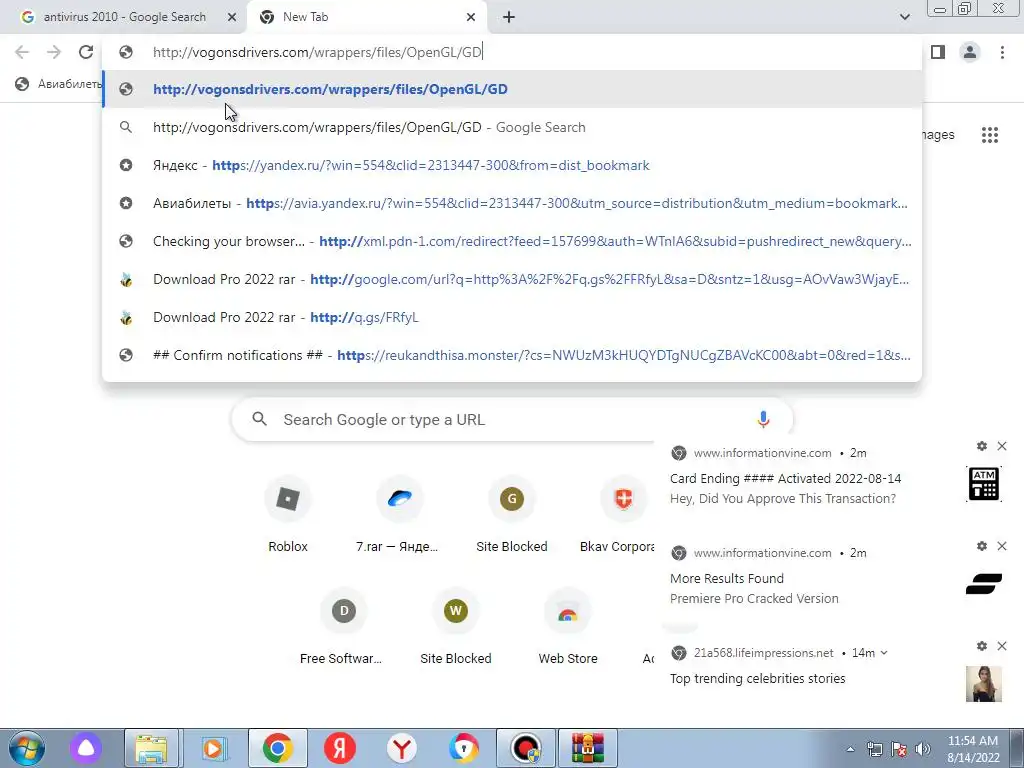The image size is (1024, 768).
Task: Open the Site Blocked shortcut with W icon
Action: pyautogui.click(x=456, y=628)
